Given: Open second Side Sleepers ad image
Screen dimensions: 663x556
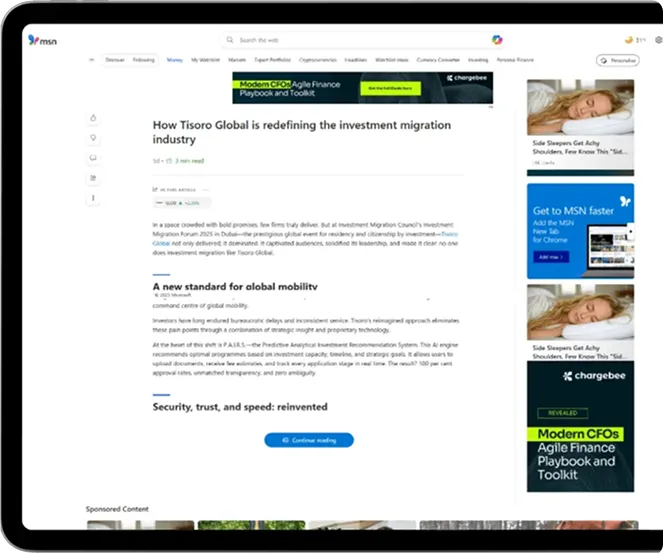Looking at the screenshot, I should [580, 312].
